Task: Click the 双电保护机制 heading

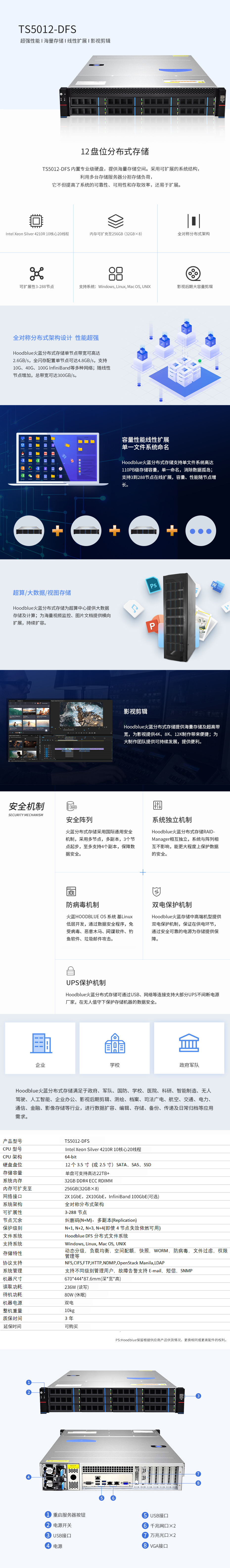Action: coord(172,904)
